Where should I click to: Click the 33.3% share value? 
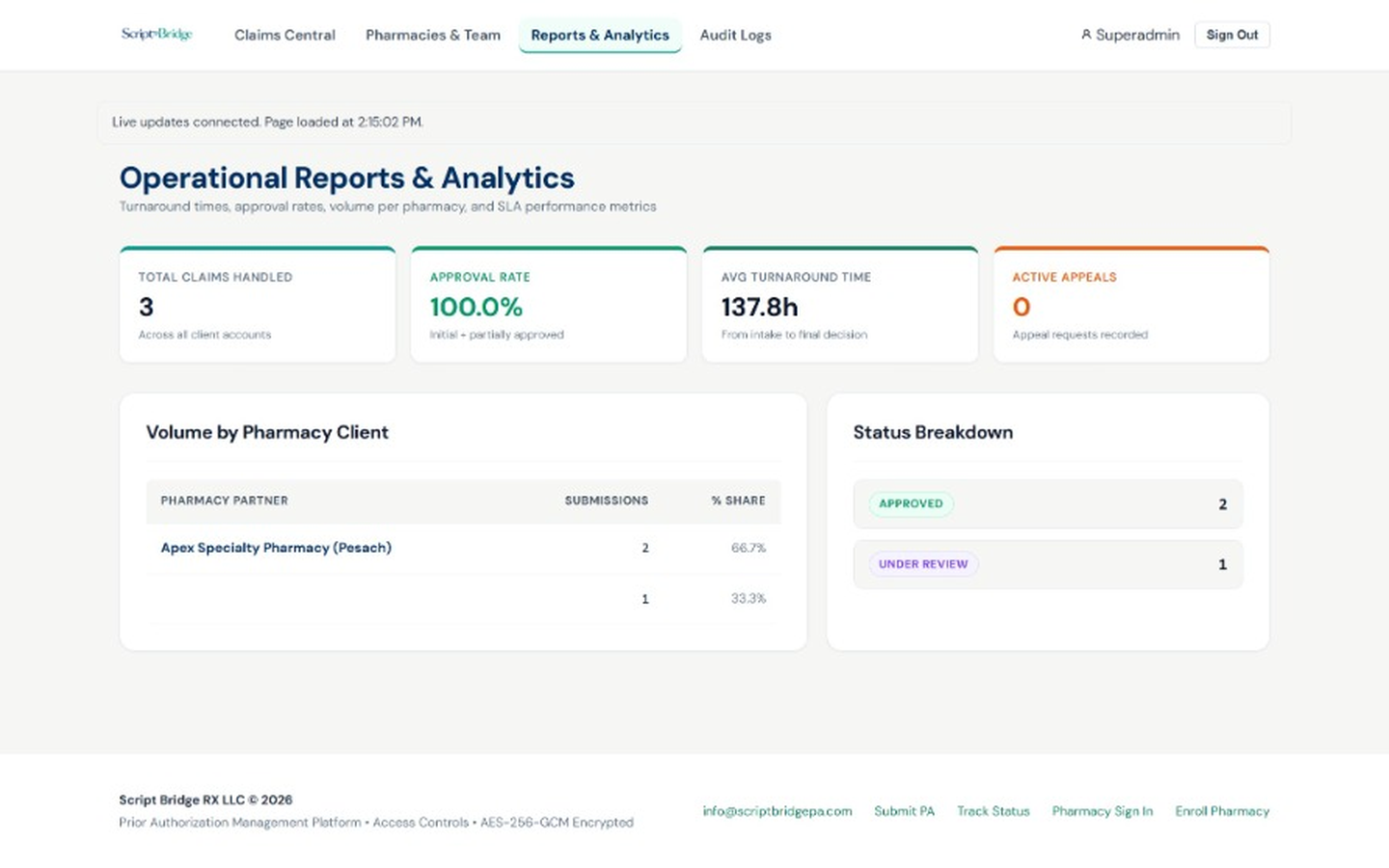(749, 599)
